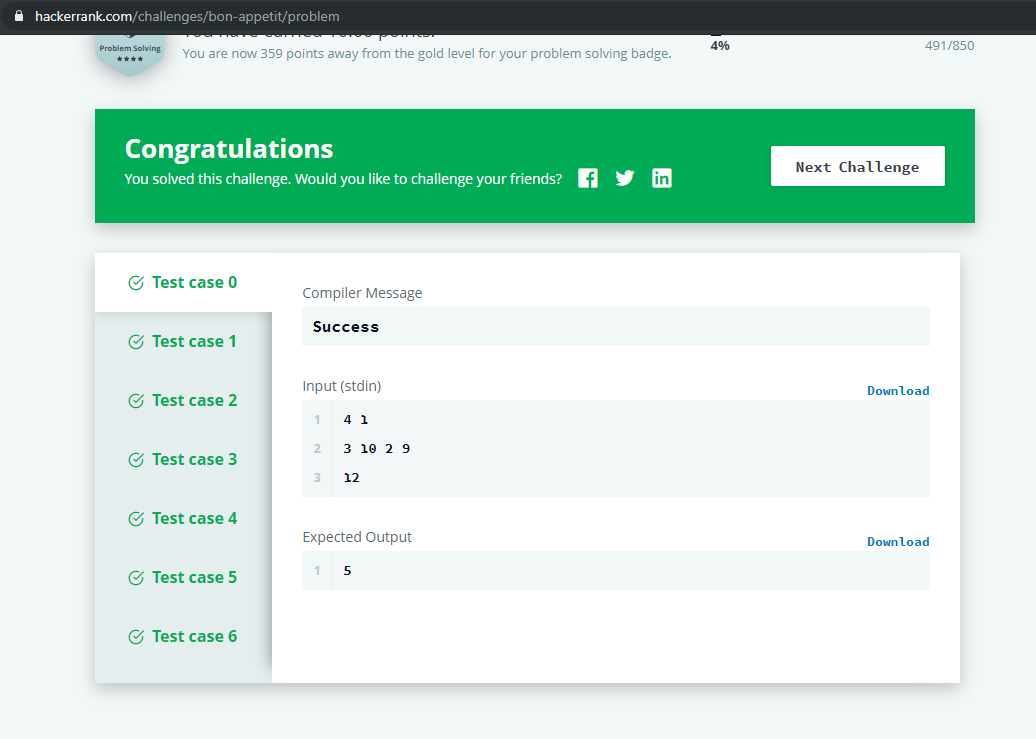Click the lock icon in address bar
The height and width of the screenshot is (739, 1036).
click(x=19, y=16)
